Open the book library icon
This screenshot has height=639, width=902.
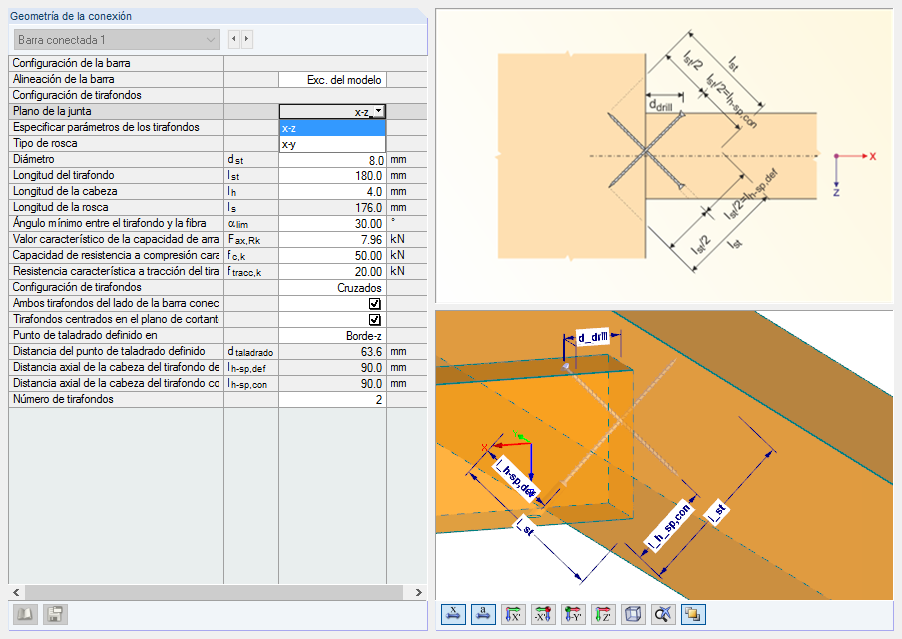[x=25, y=614]
